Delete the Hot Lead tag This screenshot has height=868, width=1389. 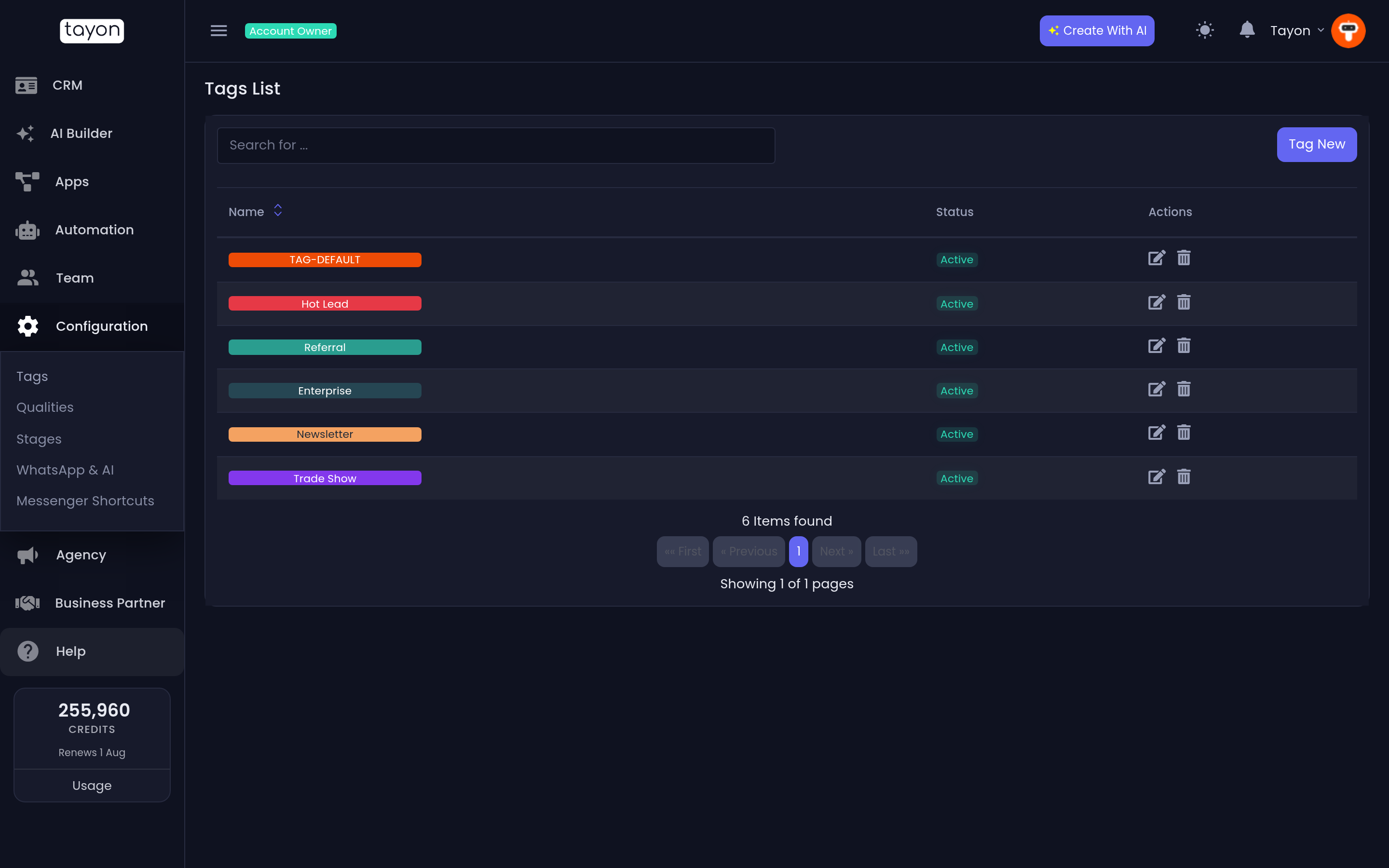1184,302
